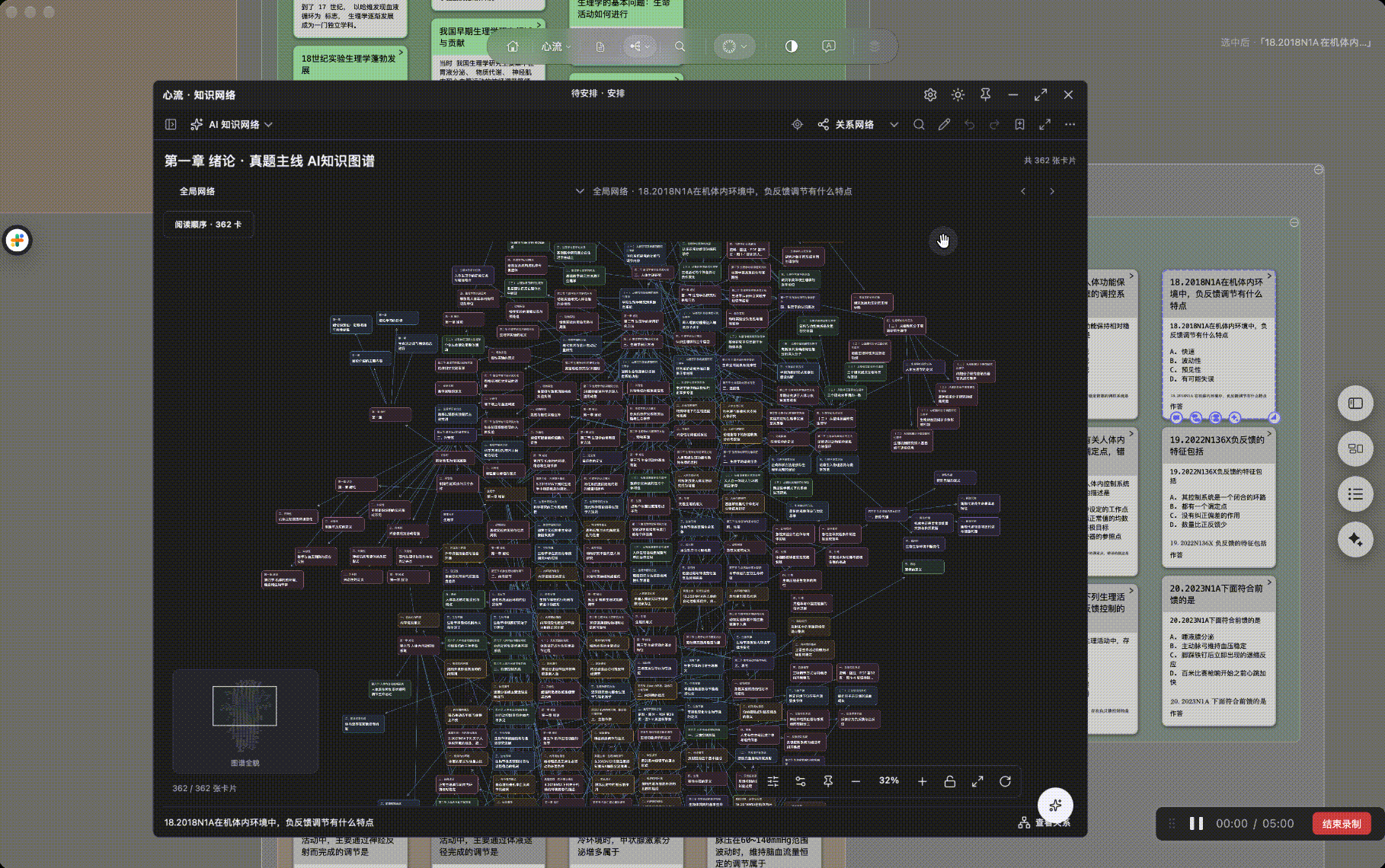Pin the knowledge network window (title bar pin)
The height and width of the screenshot is (868, 1385).
(985, 94)
